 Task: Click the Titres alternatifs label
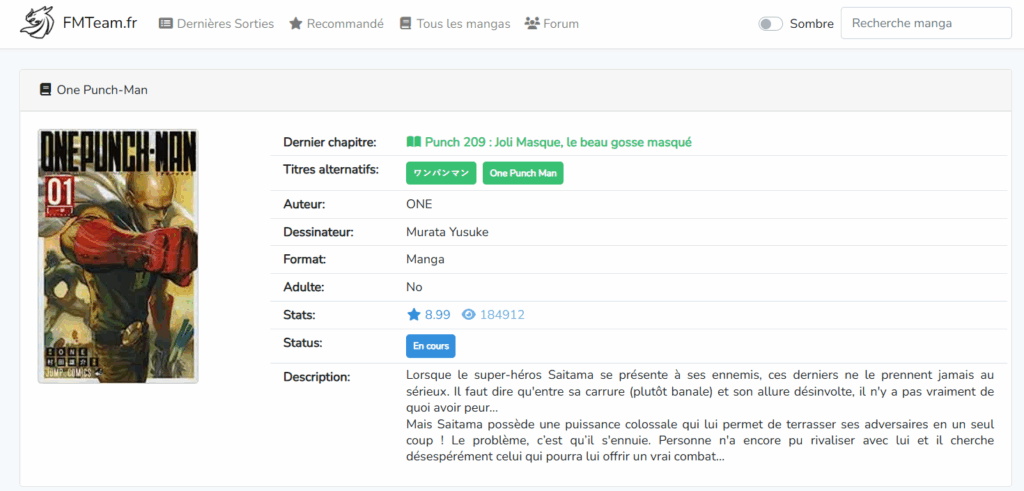tap(331, 170)
